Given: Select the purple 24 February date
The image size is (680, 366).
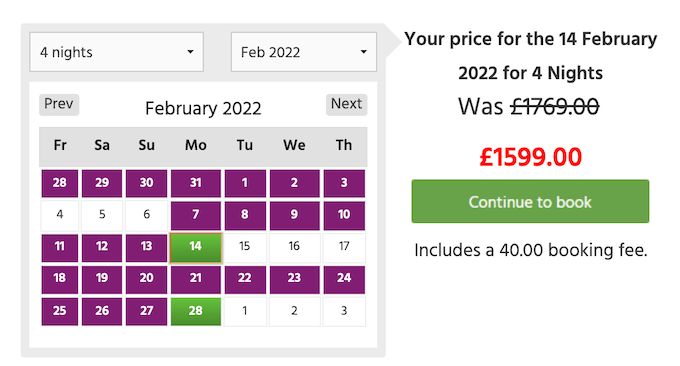Looking at the screenshot, I should coord(344,279).
